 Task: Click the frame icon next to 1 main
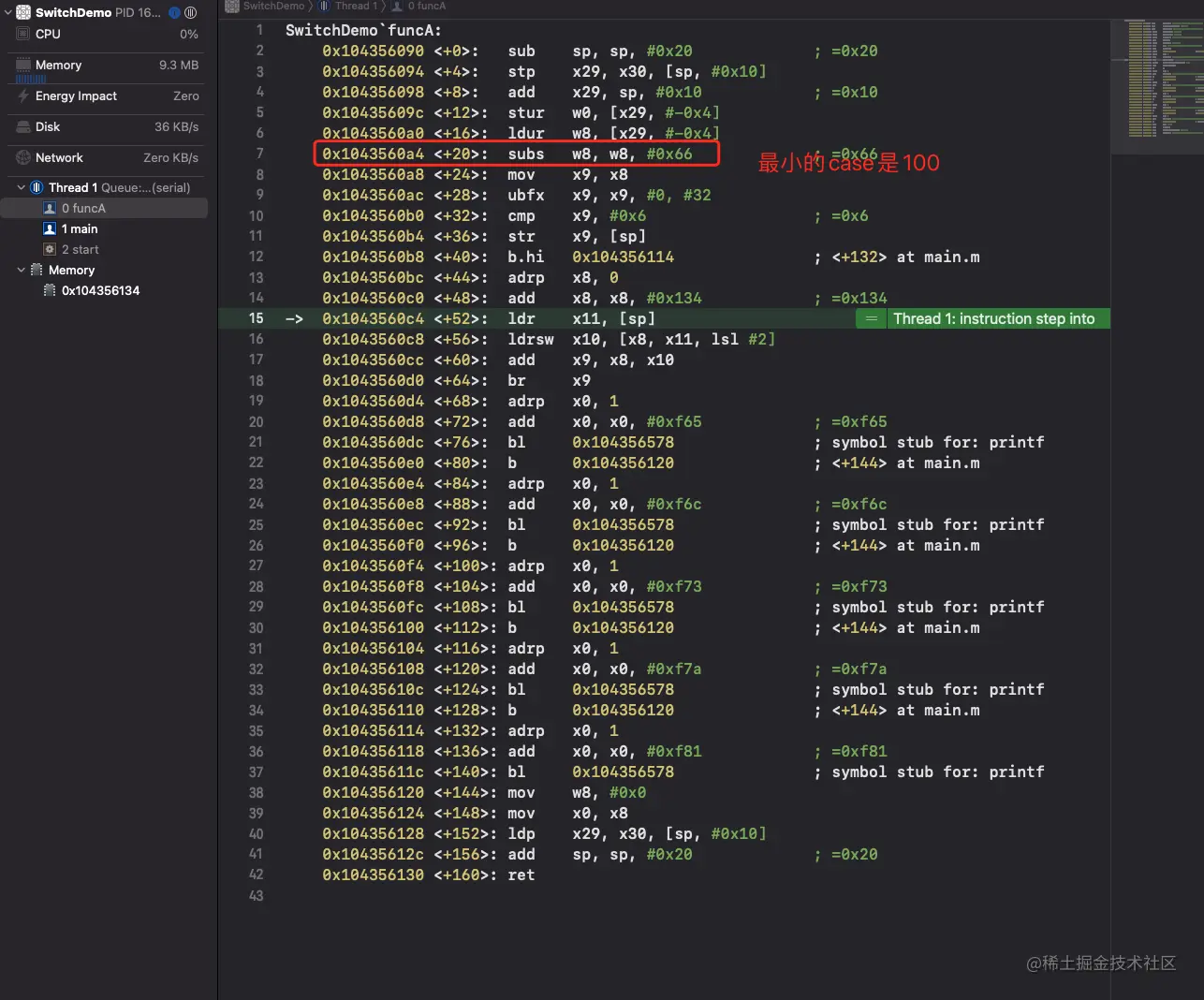[51, 228]
